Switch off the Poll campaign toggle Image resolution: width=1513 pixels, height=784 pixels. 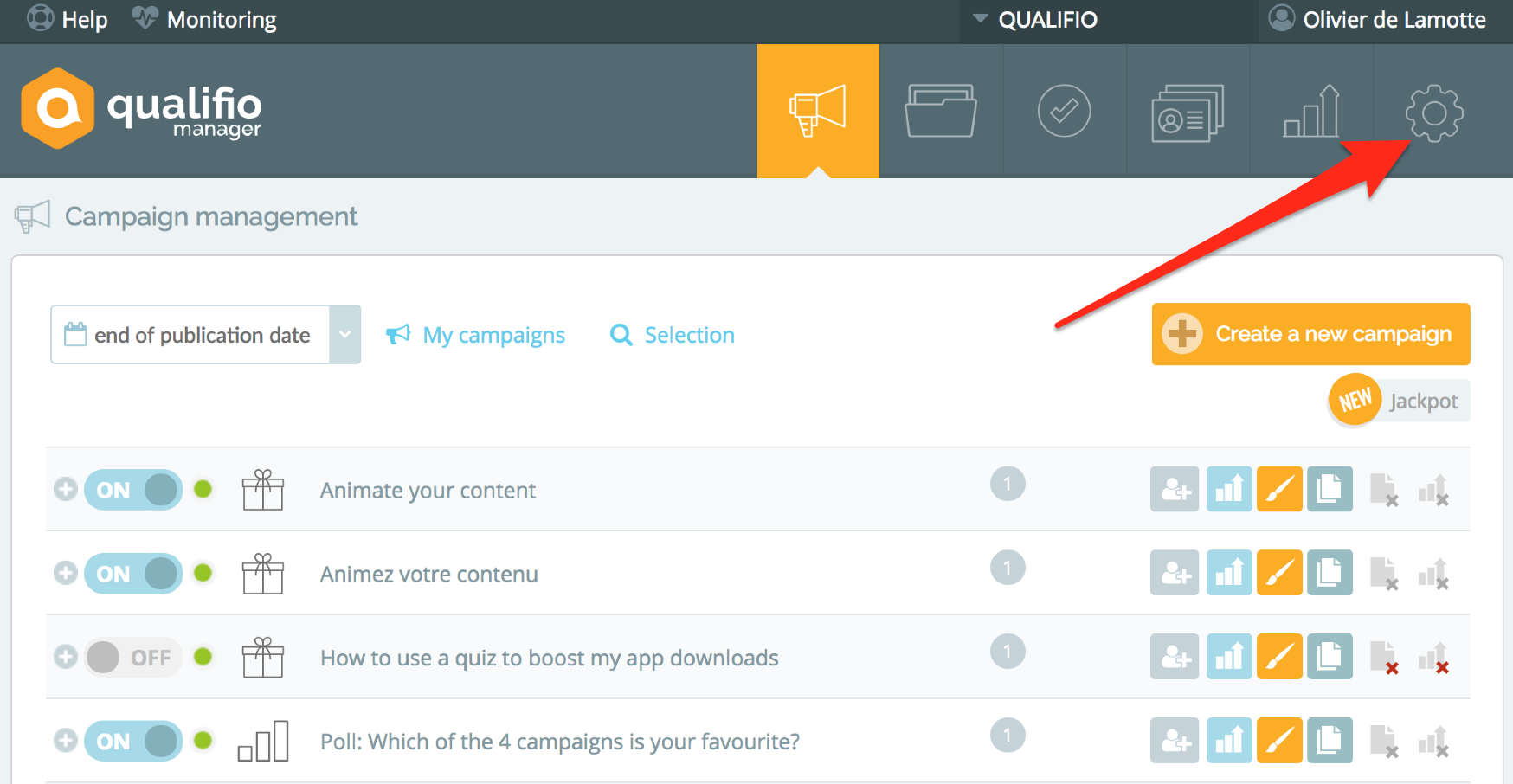point(133,742)
